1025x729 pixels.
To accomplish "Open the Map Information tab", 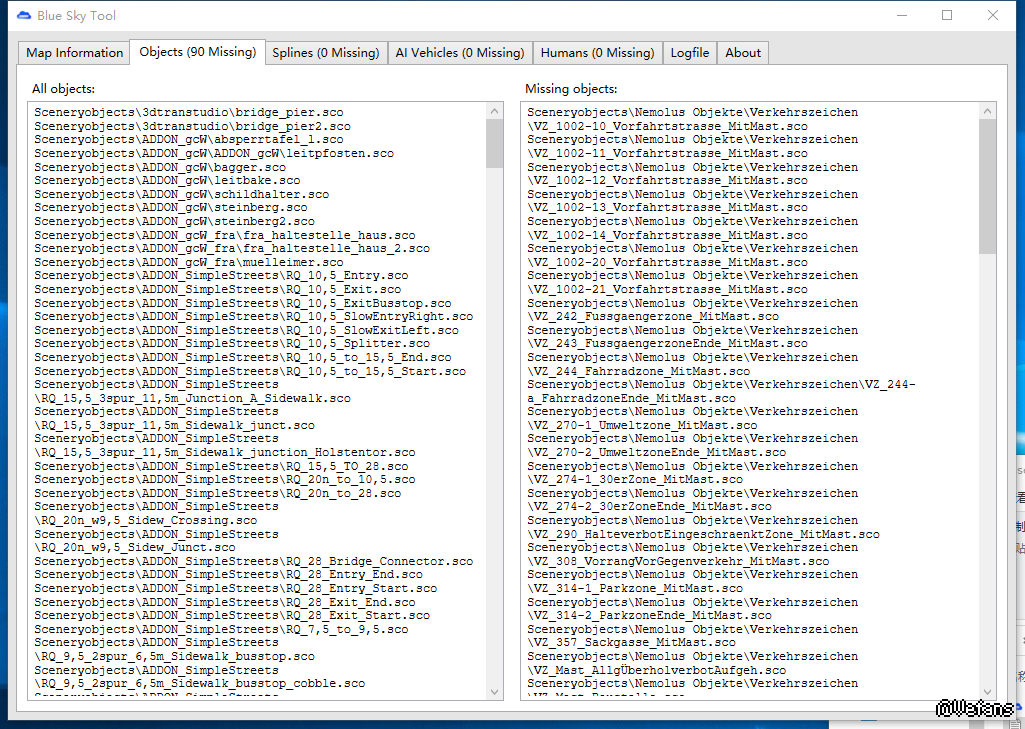I will [x=75, y=53].
